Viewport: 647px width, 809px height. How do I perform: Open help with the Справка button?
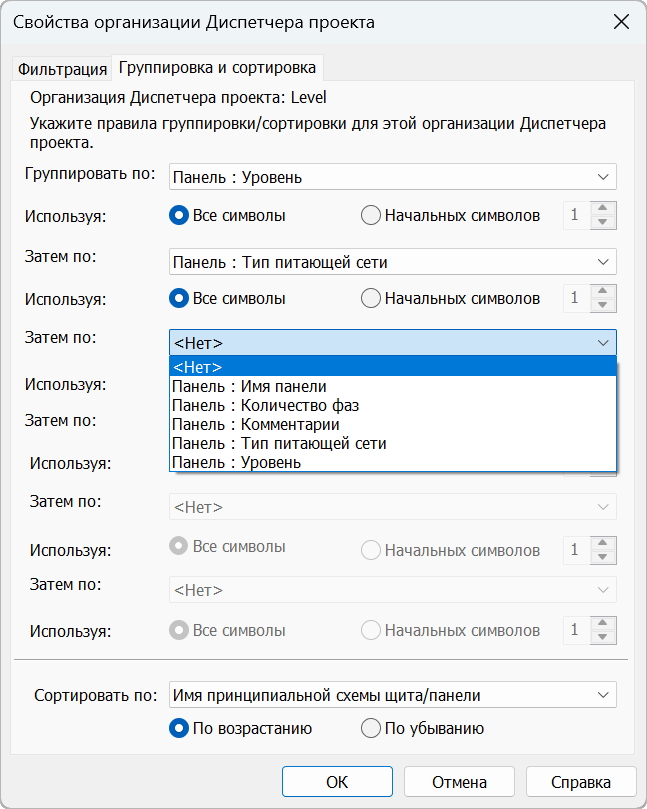coord(580,782)
